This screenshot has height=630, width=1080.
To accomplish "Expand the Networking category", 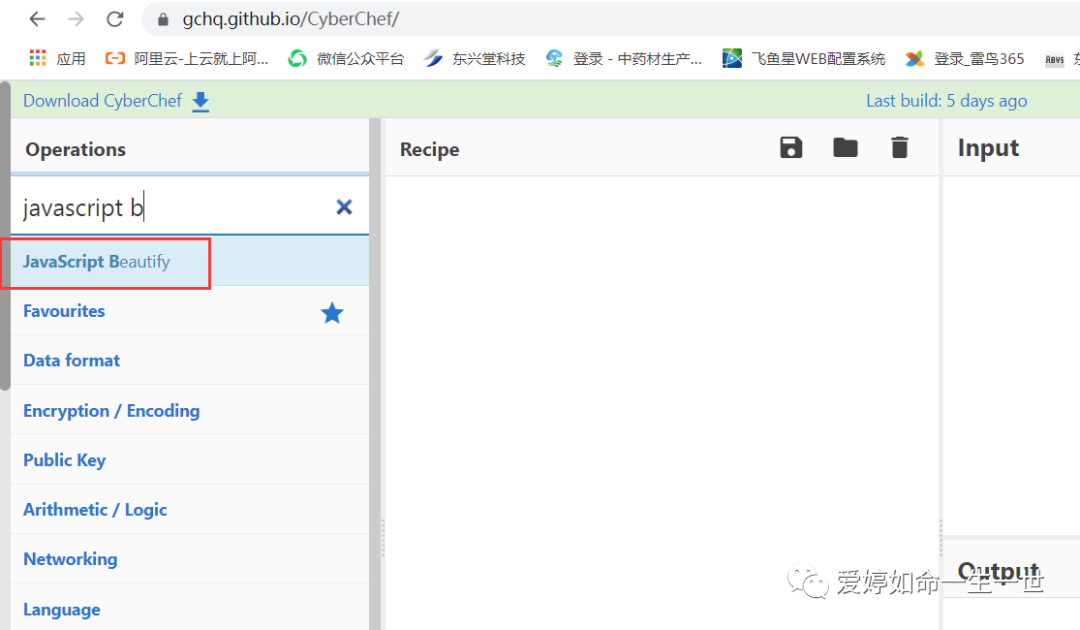I will (x=190, y=559).
